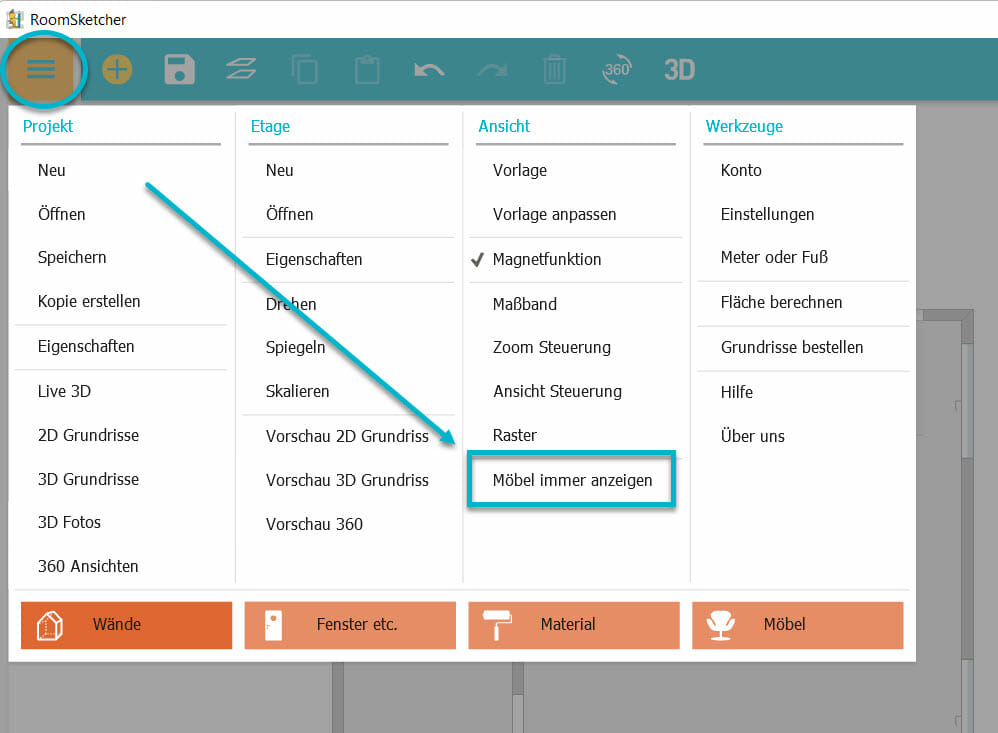Click the RoomSketcher app icon in title bar
The image size is (998, 733).
point(15,20)
